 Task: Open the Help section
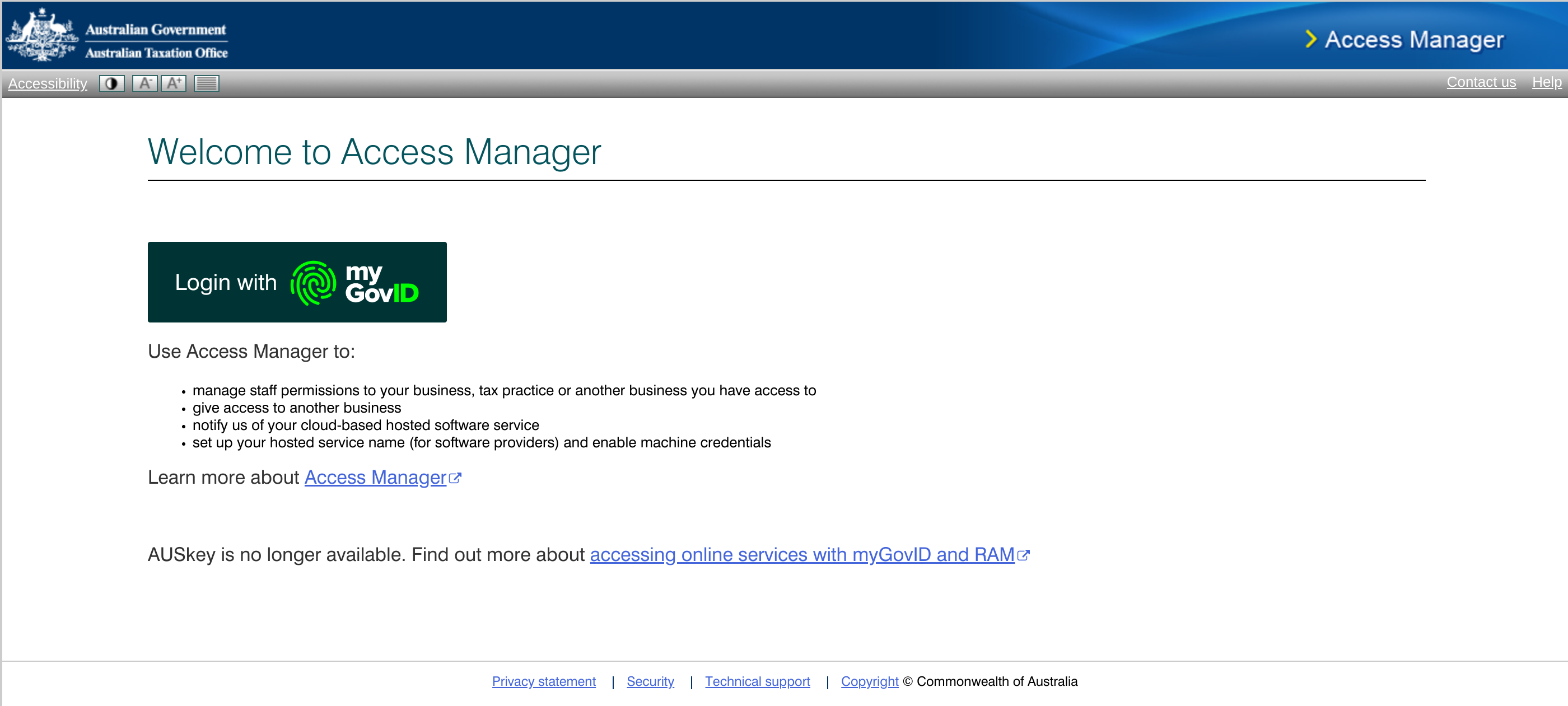[1547, 82]
